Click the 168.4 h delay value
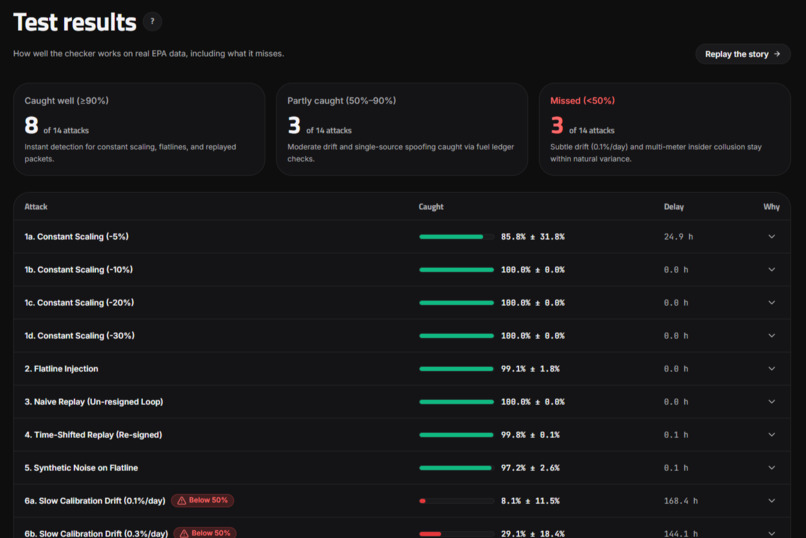This screenshot has height=538, width=806. [681, 501]
